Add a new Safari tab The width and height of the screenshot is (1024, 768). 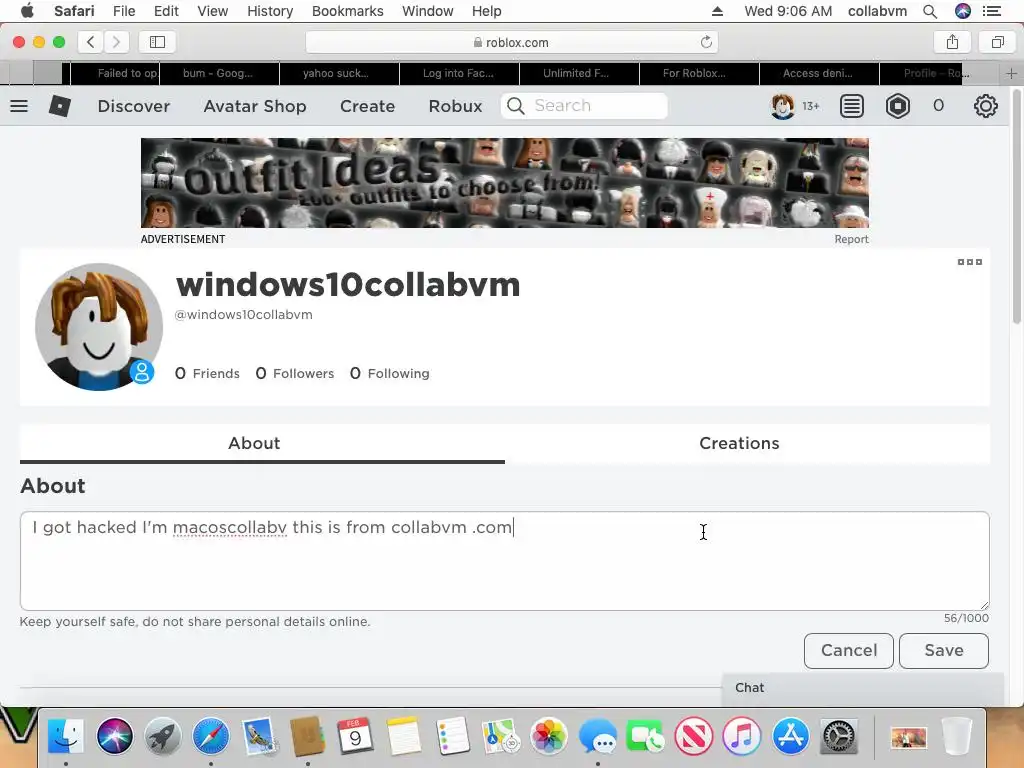[1012, 73]
